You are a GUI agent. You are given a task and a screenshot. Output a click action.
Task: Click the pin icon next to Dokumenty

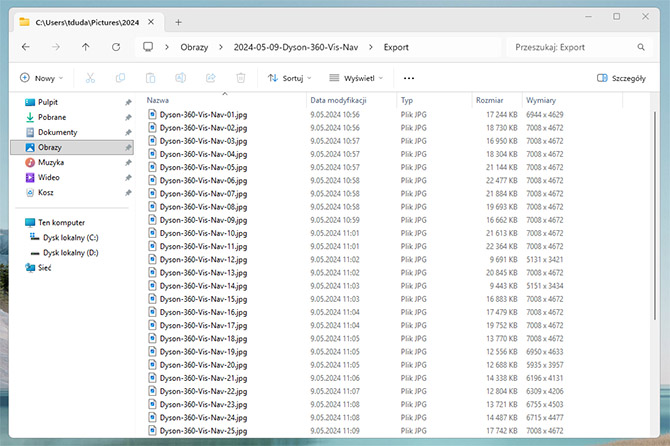tap(128, 132)
